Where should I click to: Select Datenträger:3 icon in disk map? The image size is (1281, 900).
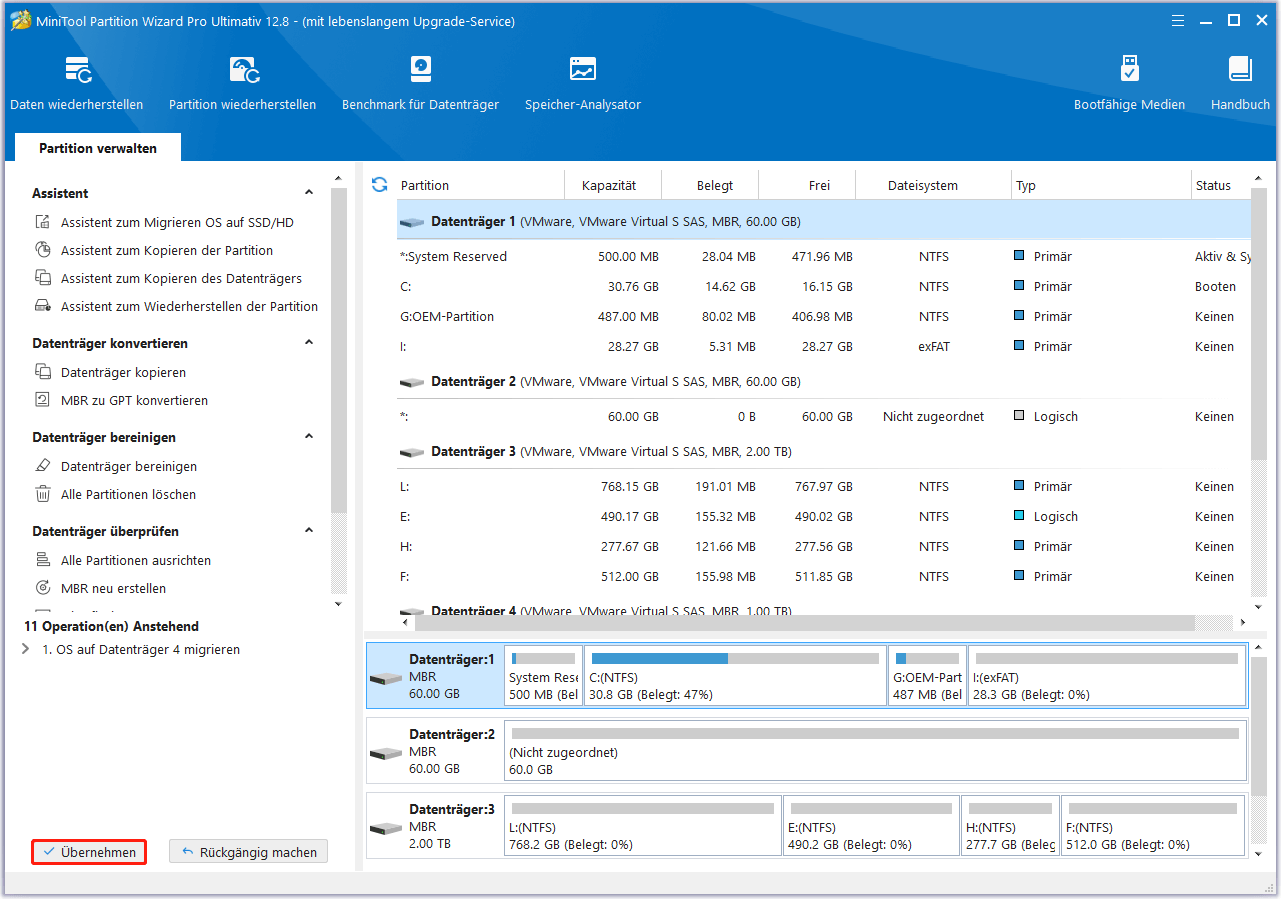click(386, 827)
